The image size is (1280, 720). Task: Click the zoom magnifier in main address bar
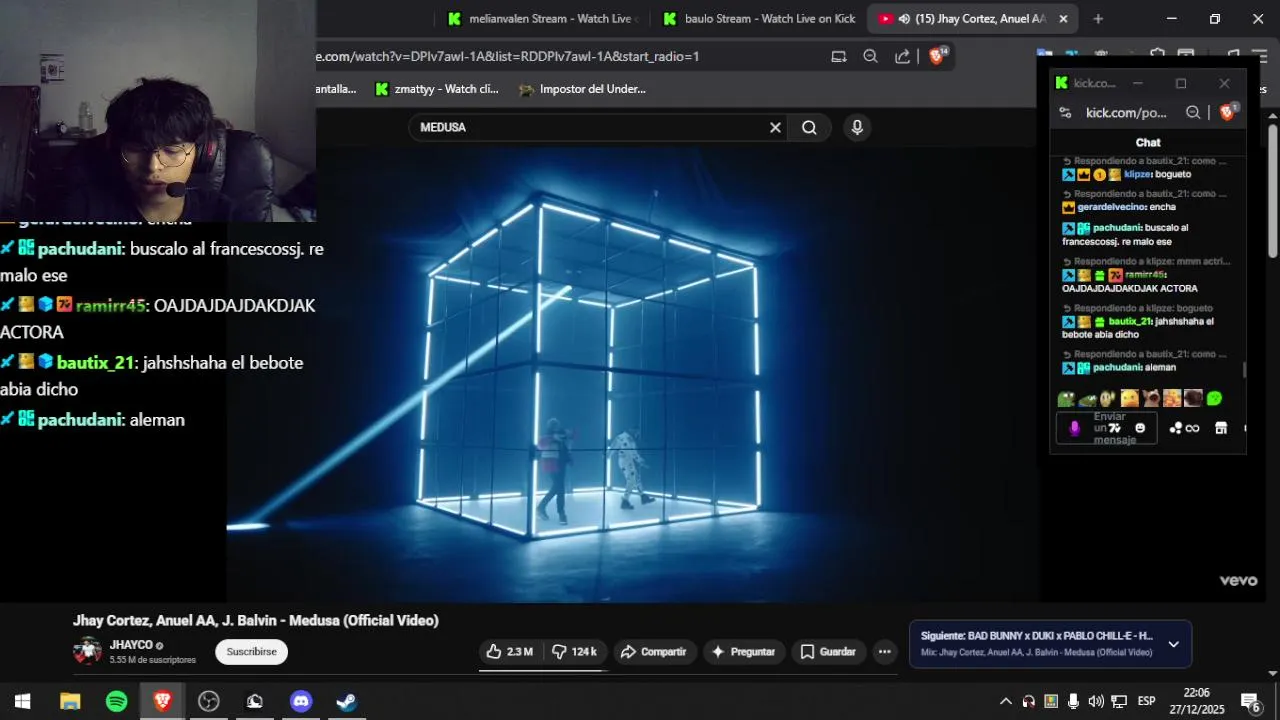870,57
